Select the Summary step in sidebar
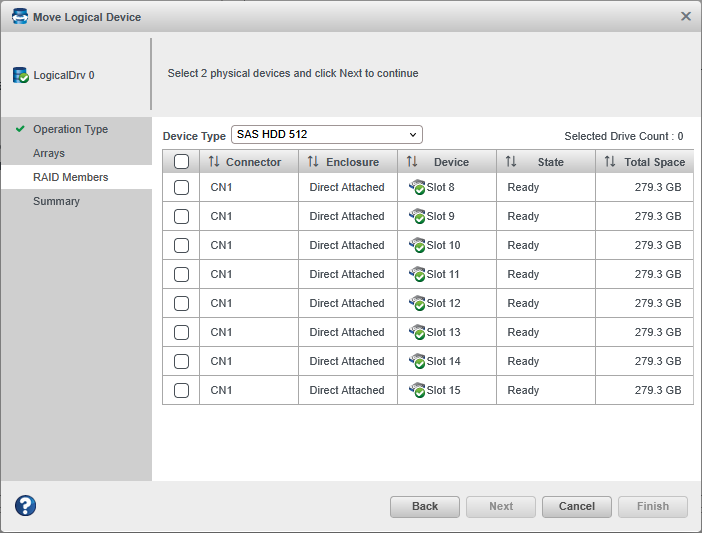This screenshot has height=533, width=702. (x=56, y=201)
